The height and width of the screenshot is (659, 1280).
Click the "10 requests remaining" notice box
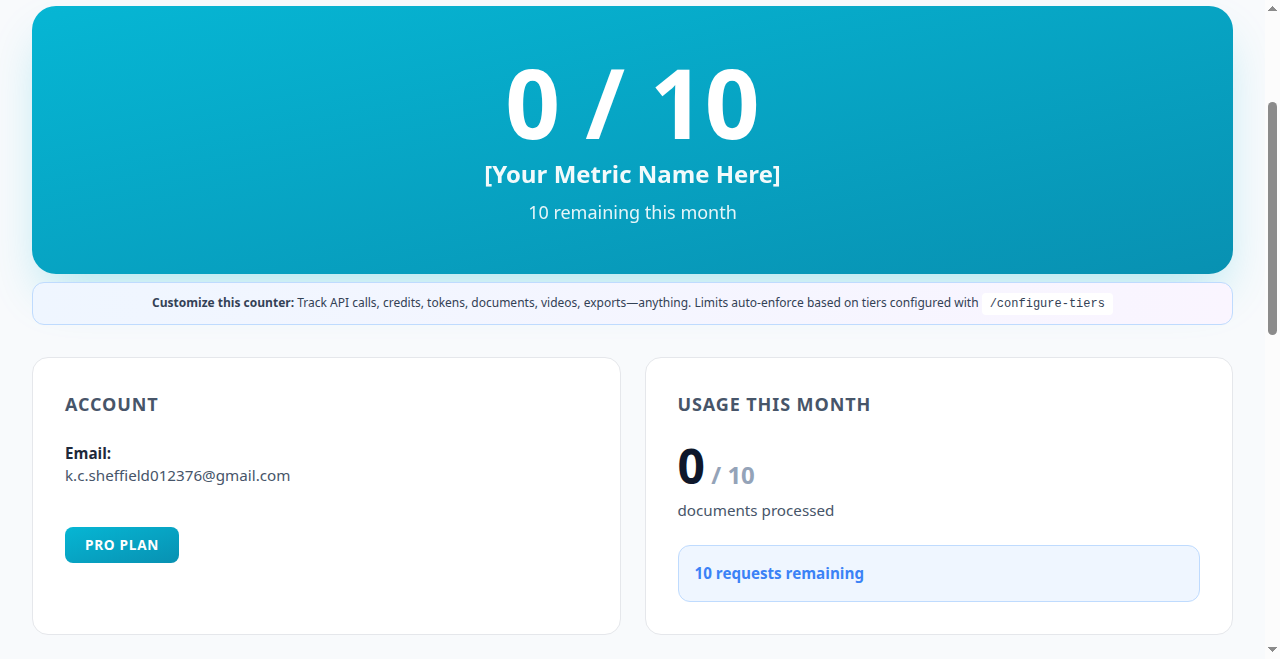point(938,573)
